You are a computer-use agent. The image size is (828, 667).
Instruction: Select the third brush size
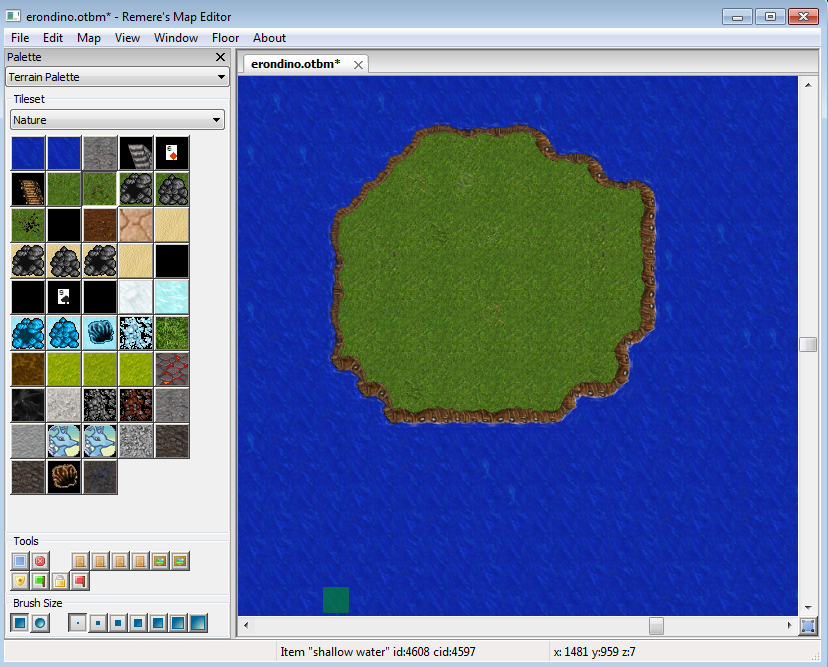118,623
